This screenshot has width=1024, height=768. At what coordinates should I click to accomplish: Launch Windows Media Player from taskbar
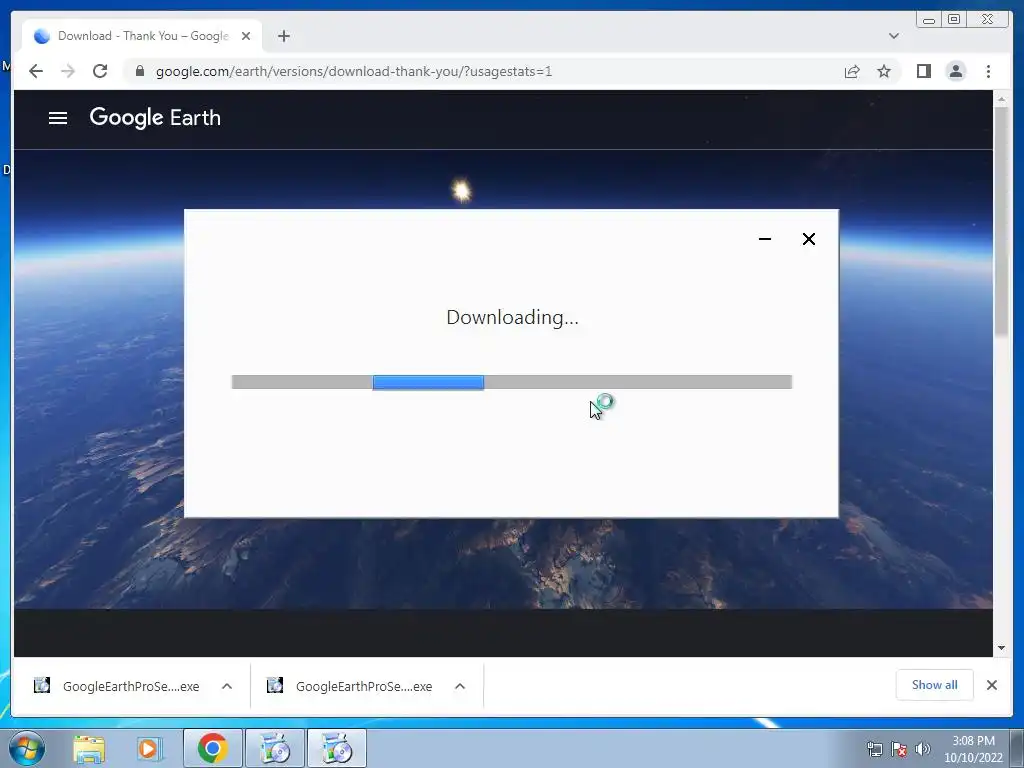tap(148, 749)
